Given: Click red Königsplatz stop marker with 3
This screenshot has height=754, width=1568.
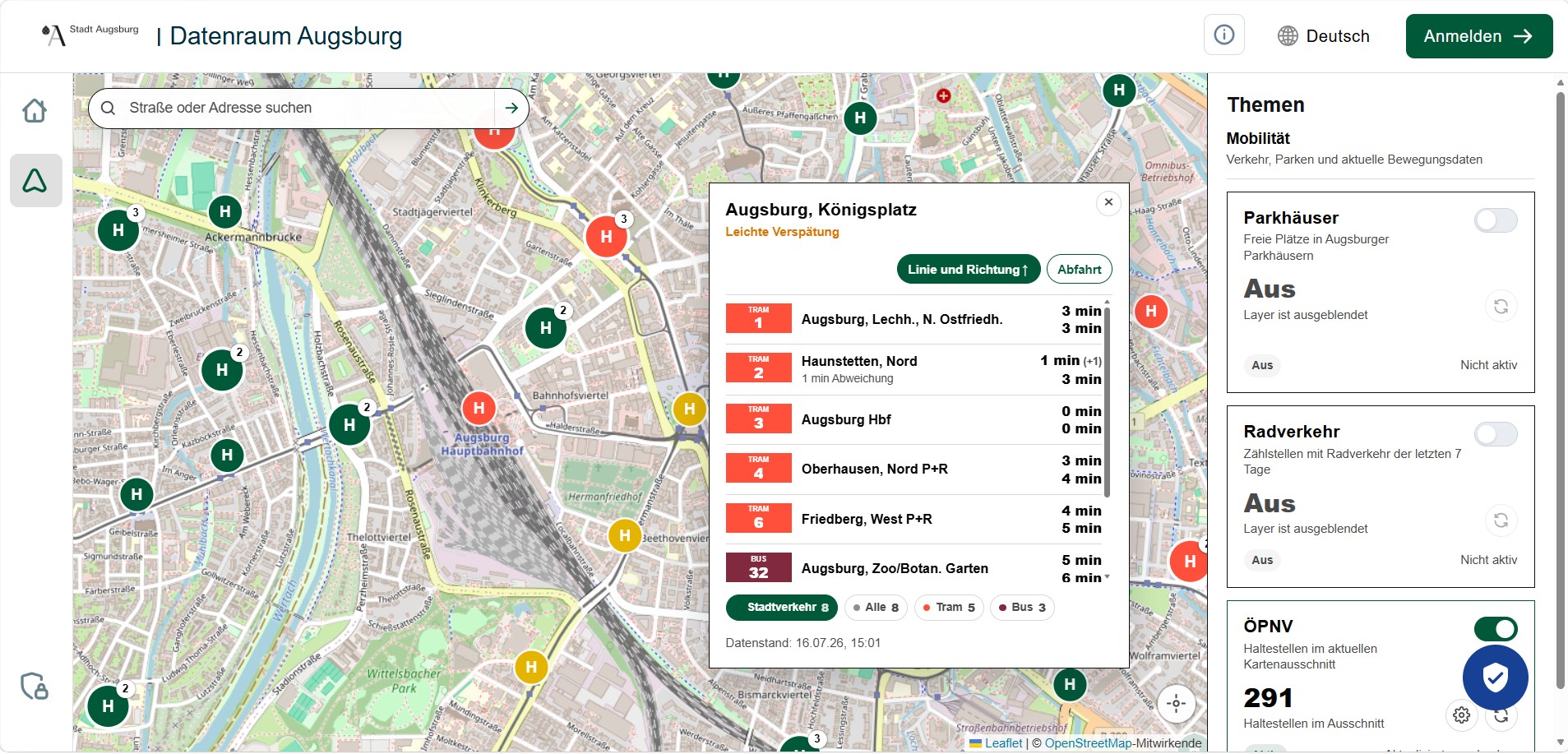Looking at the screenshot, I should click(x=607, y=237).
